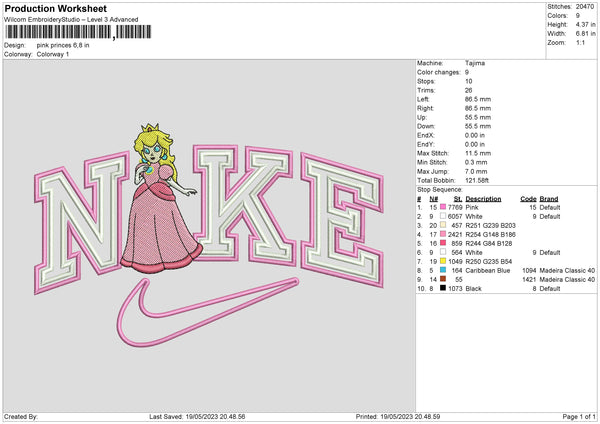Select the Stops value 10
The height and width of the screenshot is (424, 600).
[468, 81]
